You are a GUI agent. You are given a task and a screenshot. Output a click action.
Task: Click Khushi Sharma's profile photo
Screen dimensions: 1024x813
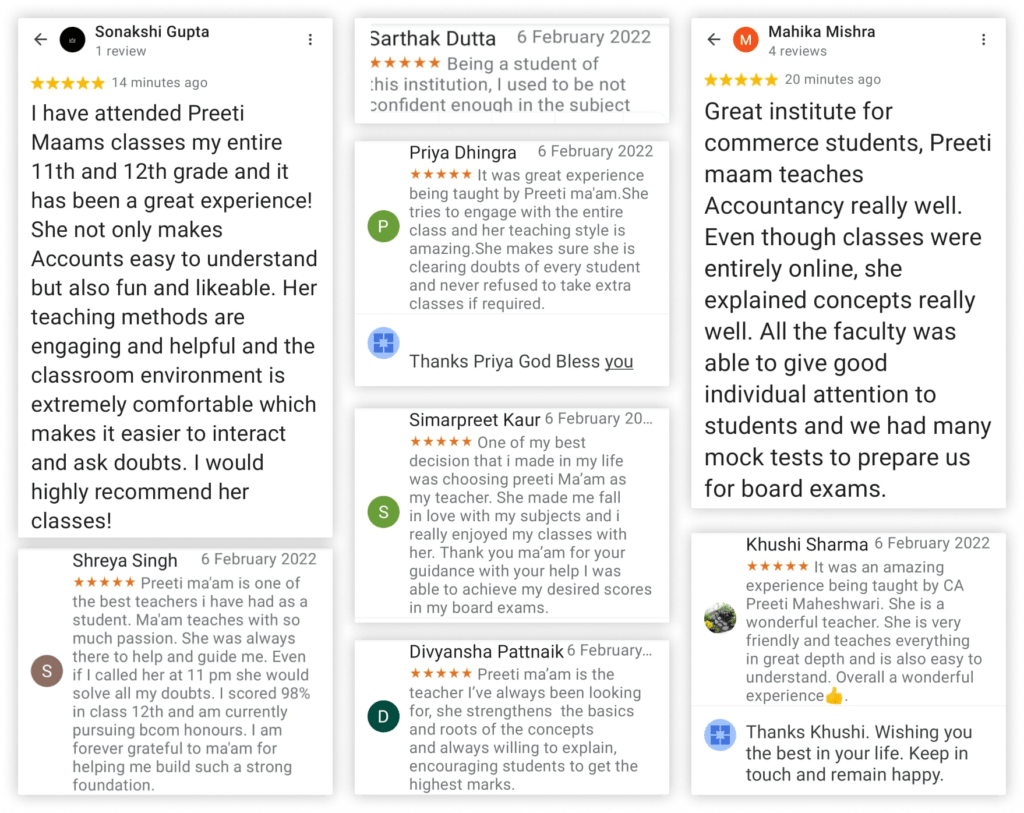[720, 617]
